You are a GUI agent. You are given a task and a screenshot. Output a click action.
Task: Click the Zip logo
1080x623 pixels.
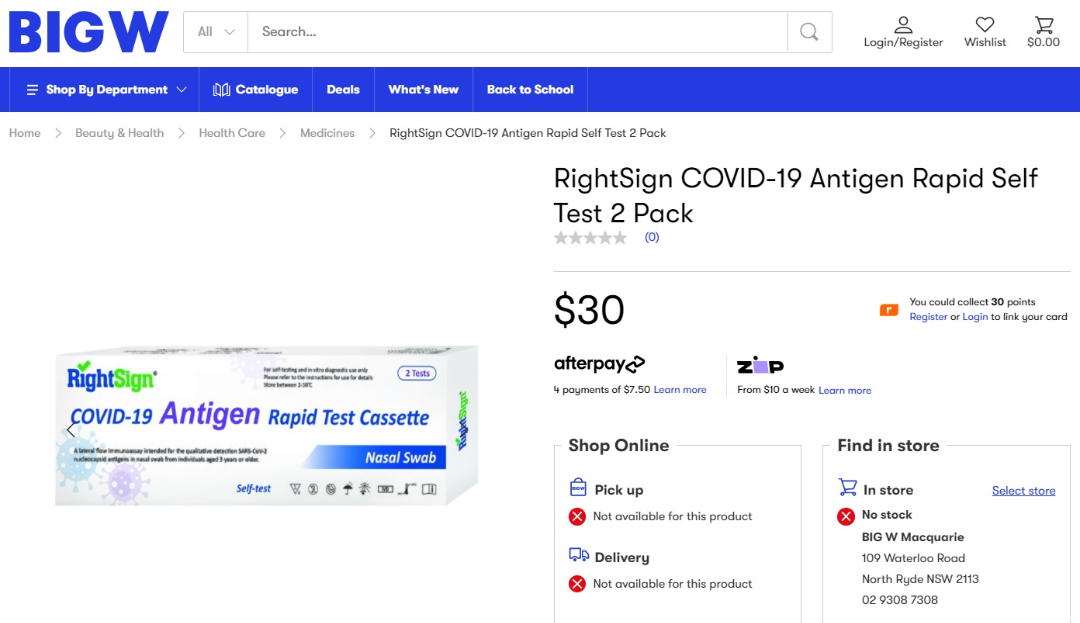tap(760, 366)
